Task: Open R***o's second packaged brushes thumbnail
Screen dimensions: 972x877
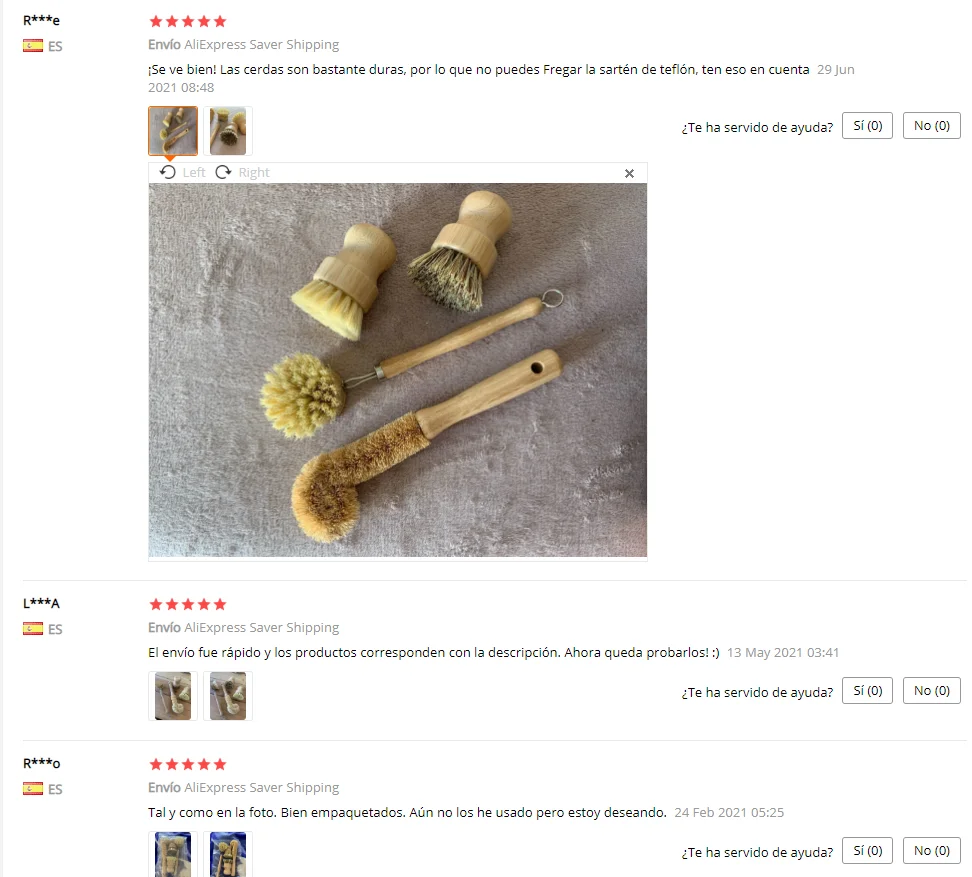Action: 228,854
